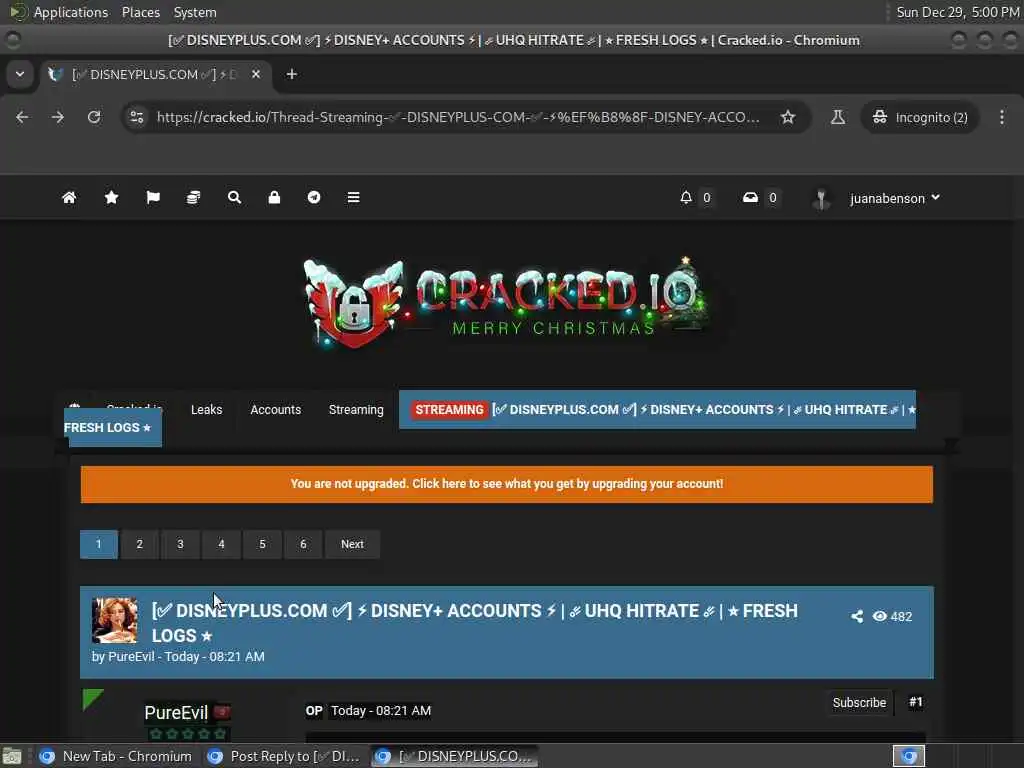The width and height of the screenshot is (1024, 768).
Task: Expand the tab search dropdown arrow
Action: click(x=20, y=74)
